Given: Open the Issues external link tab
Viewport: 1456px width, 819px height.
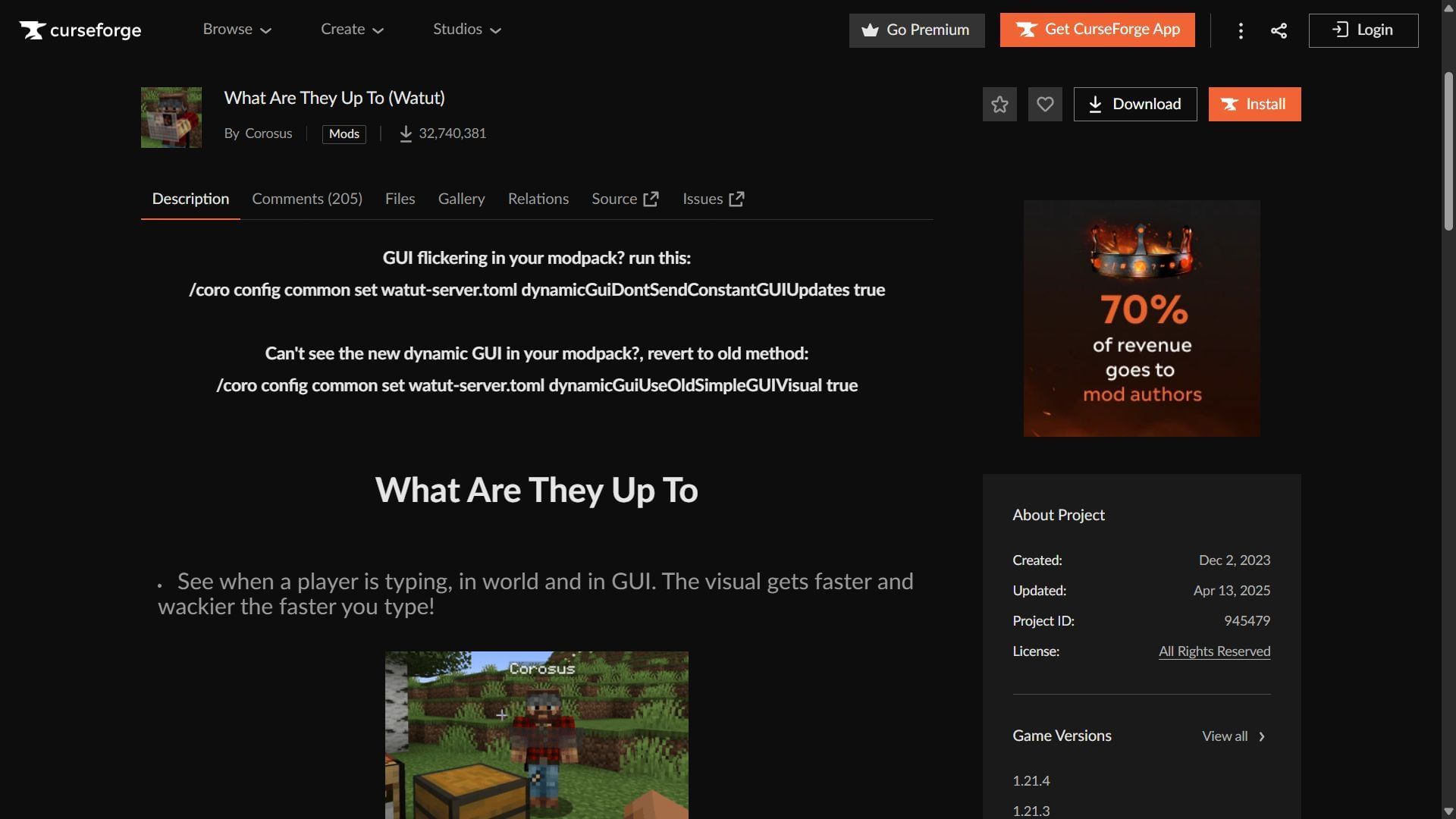Looking at the screenshot, I should [713, 199].
